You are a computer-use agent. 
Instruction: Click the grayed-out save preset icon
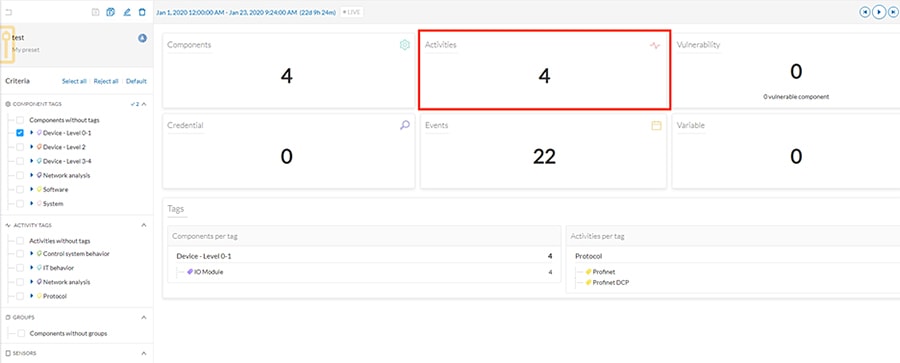(96, 11)
